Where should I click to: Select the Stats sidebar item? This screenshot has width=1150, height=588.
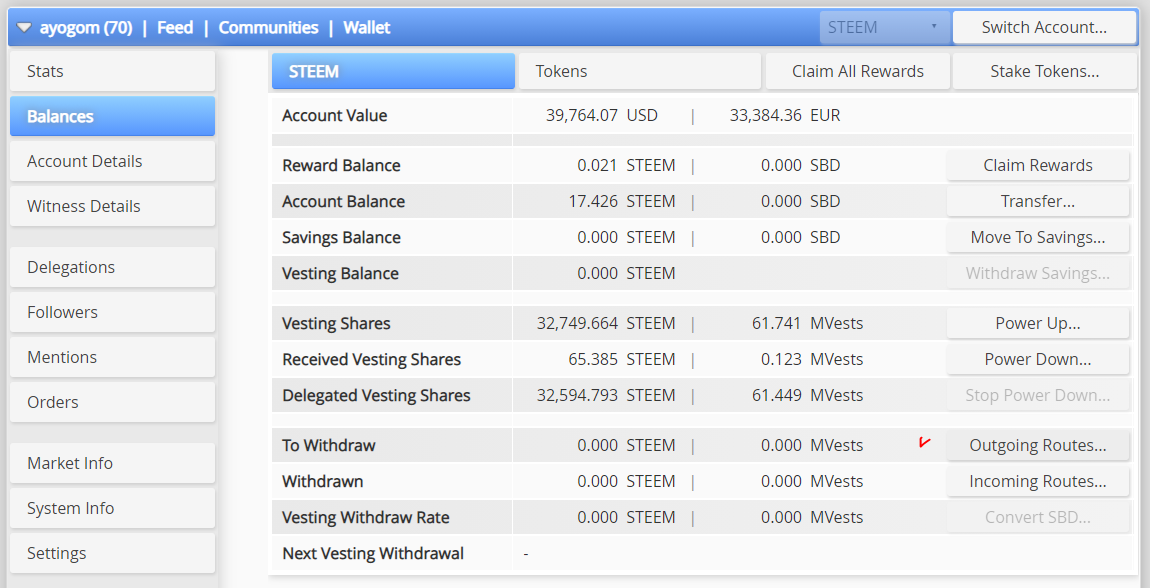pyautogui.click(x=112, y=71)
